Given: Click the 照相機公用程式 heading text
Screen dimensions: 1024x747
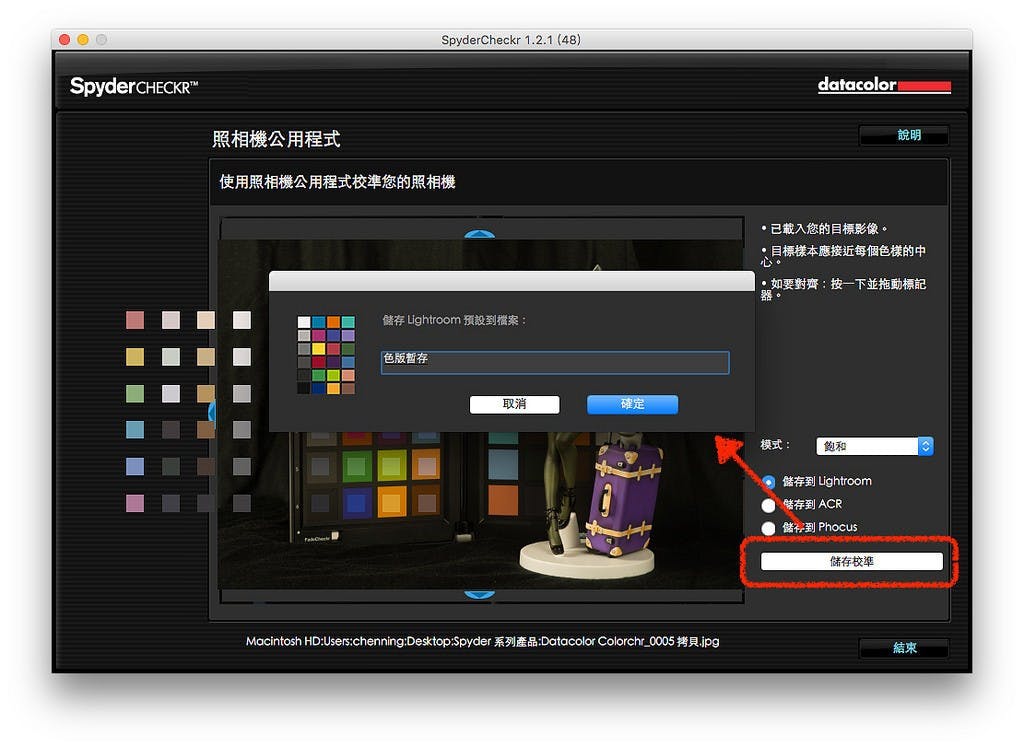Looking at the screenshot, I should pyautogui.click(x=276, y=139).
